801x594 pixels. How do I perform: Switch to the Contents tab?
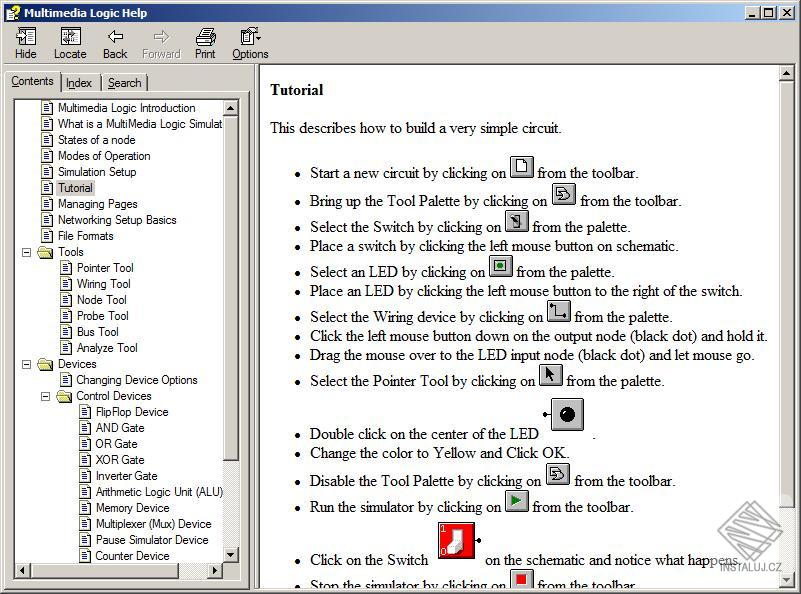tap(32, 81)
